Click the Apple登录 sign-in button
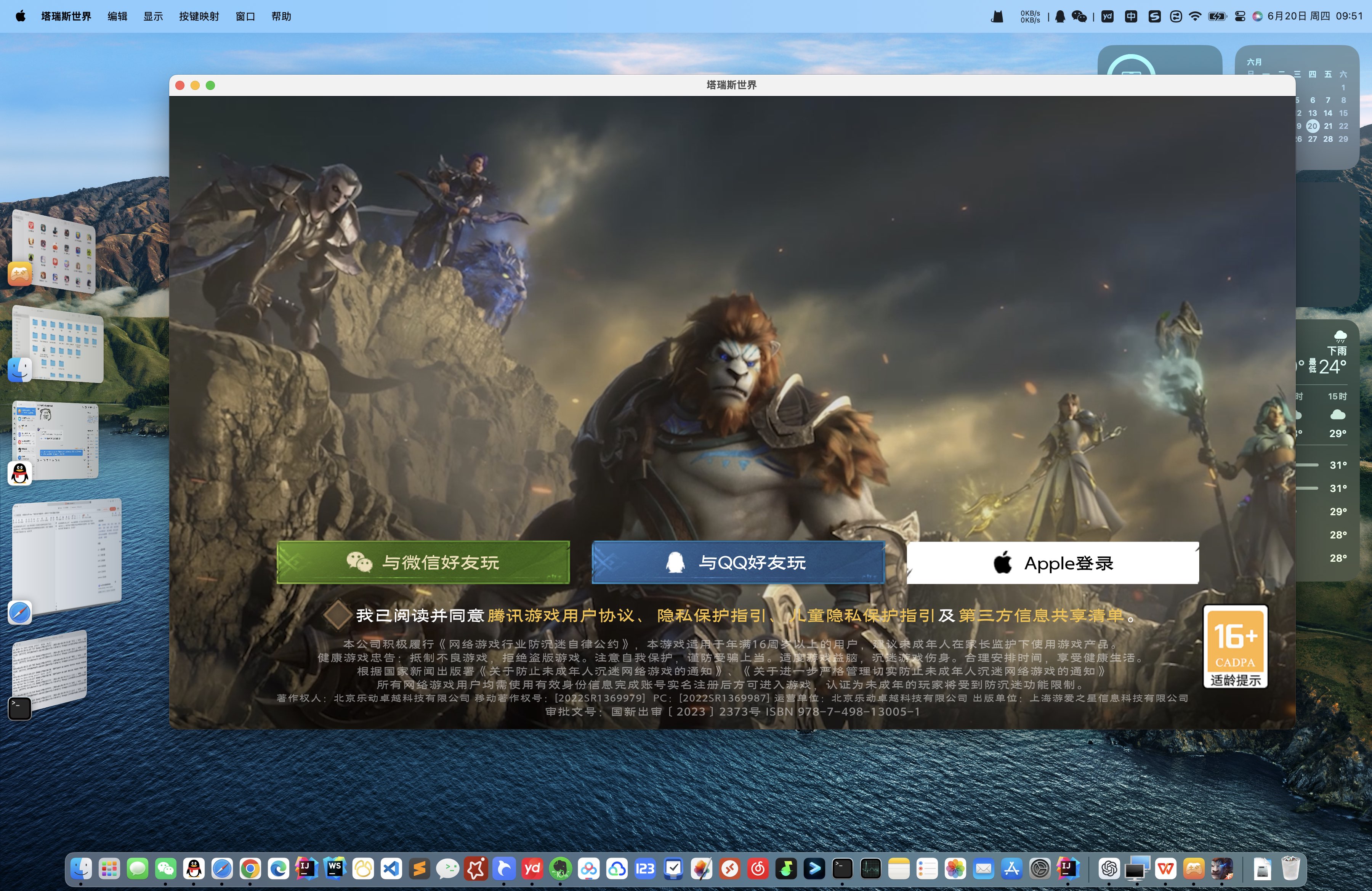Image resolution: width=1372 pixels, height=891 pixels. tap(1053, 563)
